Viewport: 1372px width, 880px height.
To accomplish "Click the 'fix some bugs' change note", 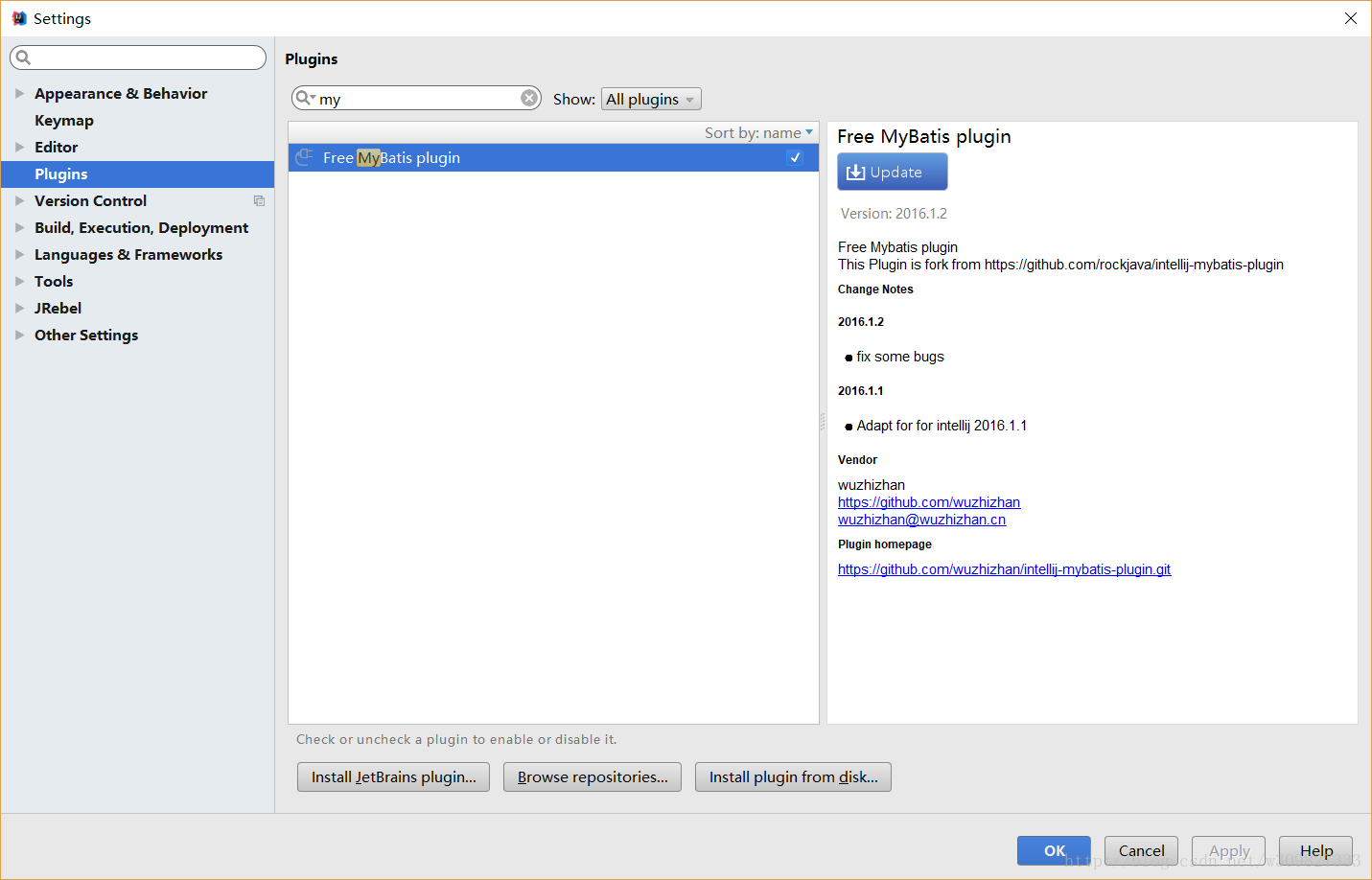I will point(900,357).
